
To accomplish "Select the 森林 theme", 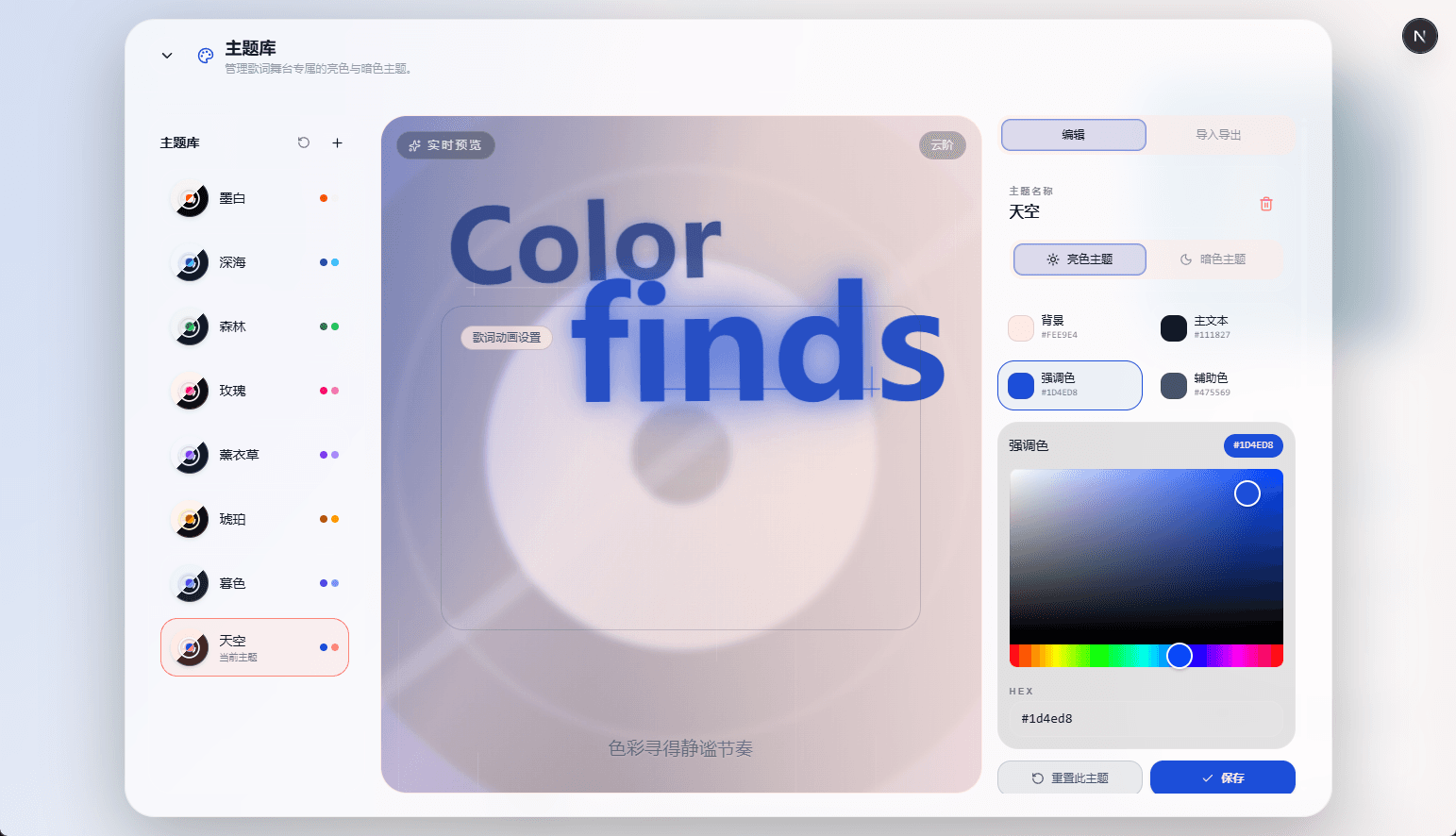I will pyautogui.click(x=255, y=326).
